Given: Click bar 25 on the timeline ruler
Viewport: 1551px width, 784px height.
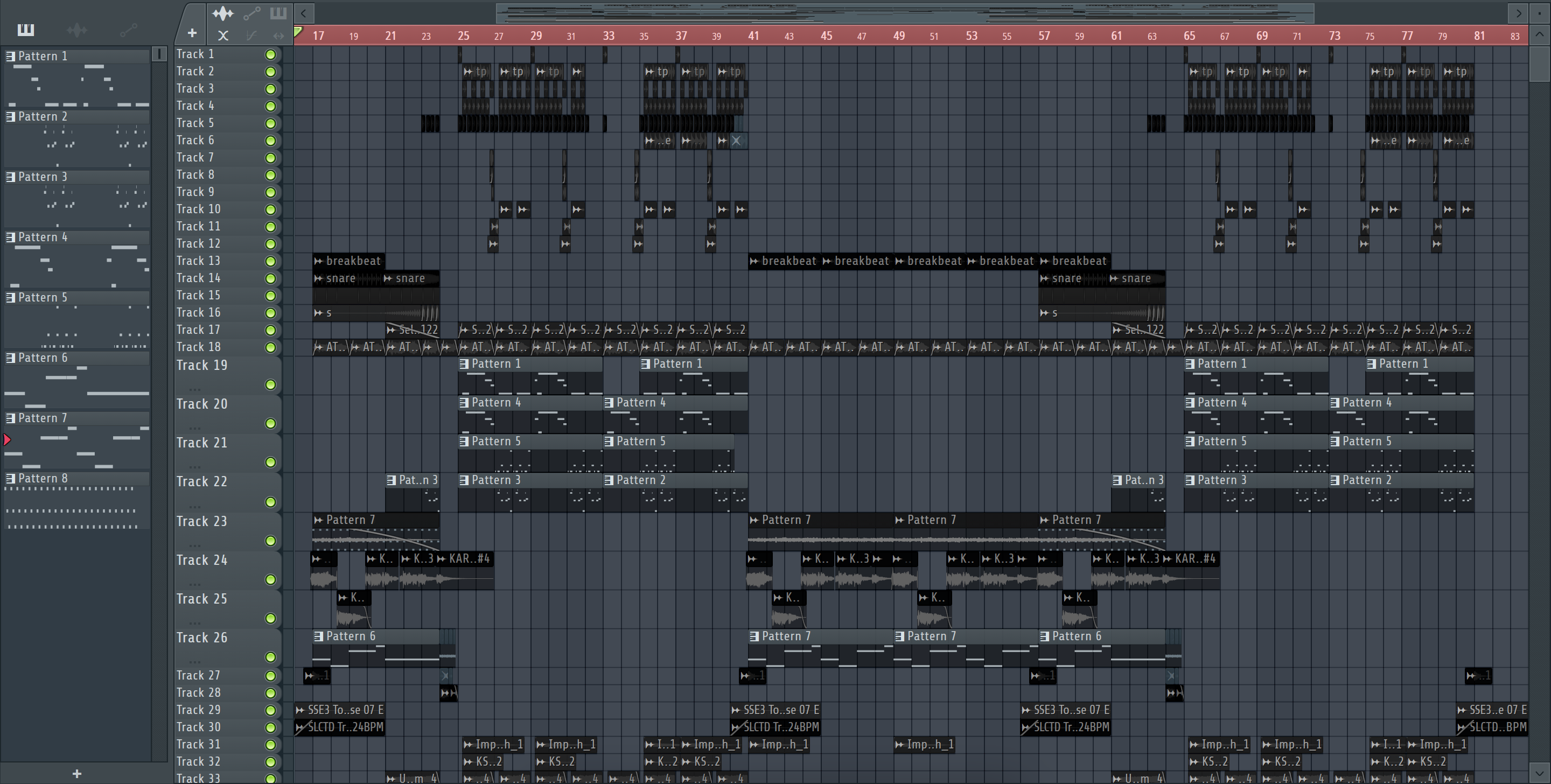Looking at the screenshot, I should (463, 36).
